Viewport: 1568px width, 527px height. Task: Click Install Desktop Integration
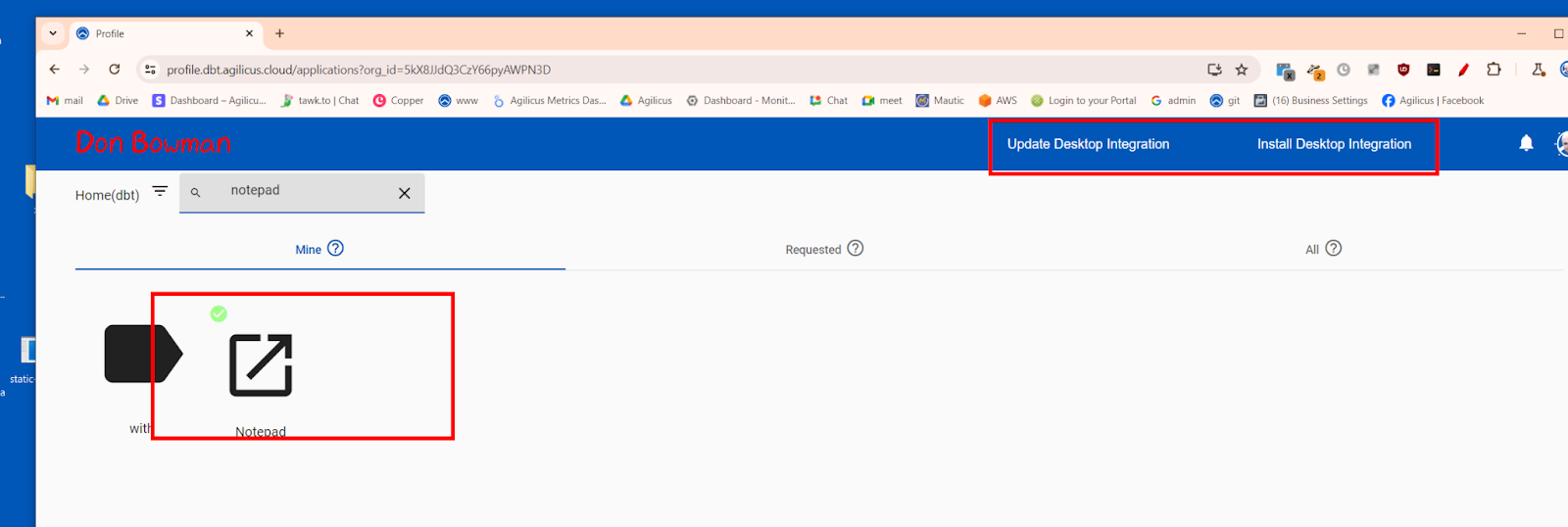(x=1334, y=144)
